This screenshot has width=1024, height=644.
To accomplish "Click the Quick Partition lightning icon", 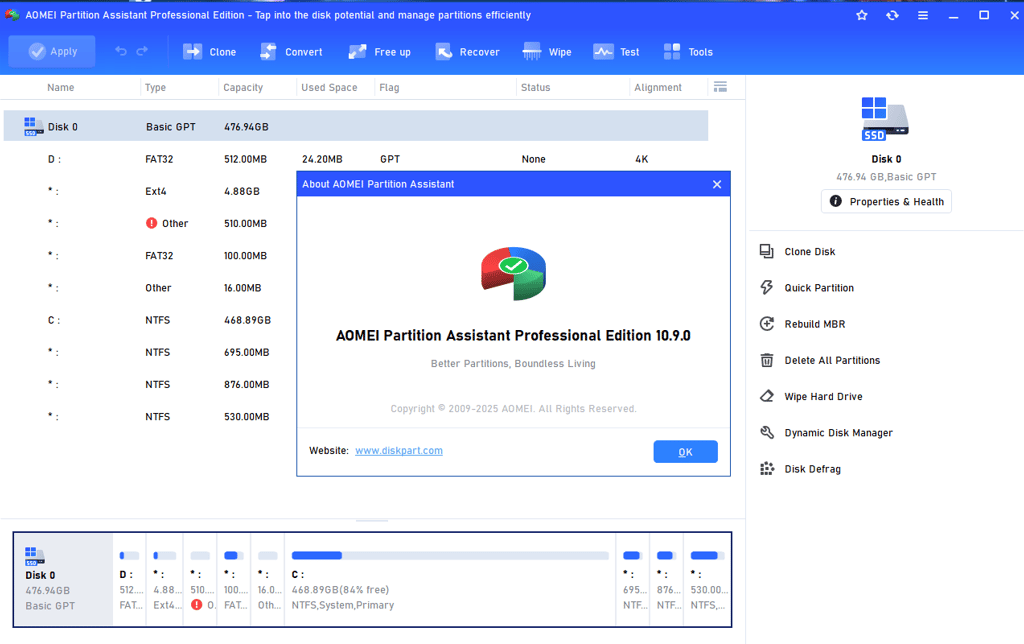I will [x=767, y=287].
